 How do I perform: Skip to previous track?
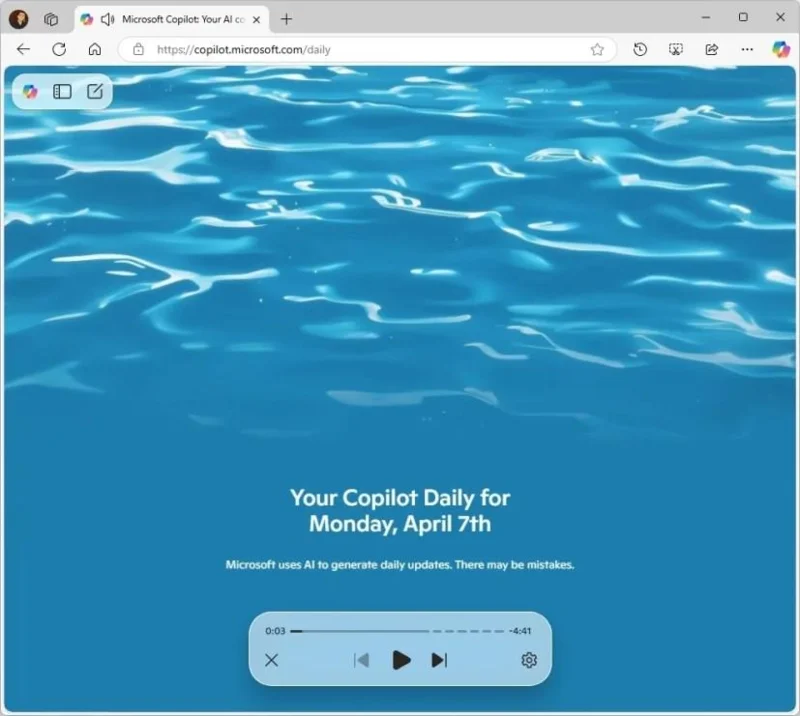tap(362, 660)
